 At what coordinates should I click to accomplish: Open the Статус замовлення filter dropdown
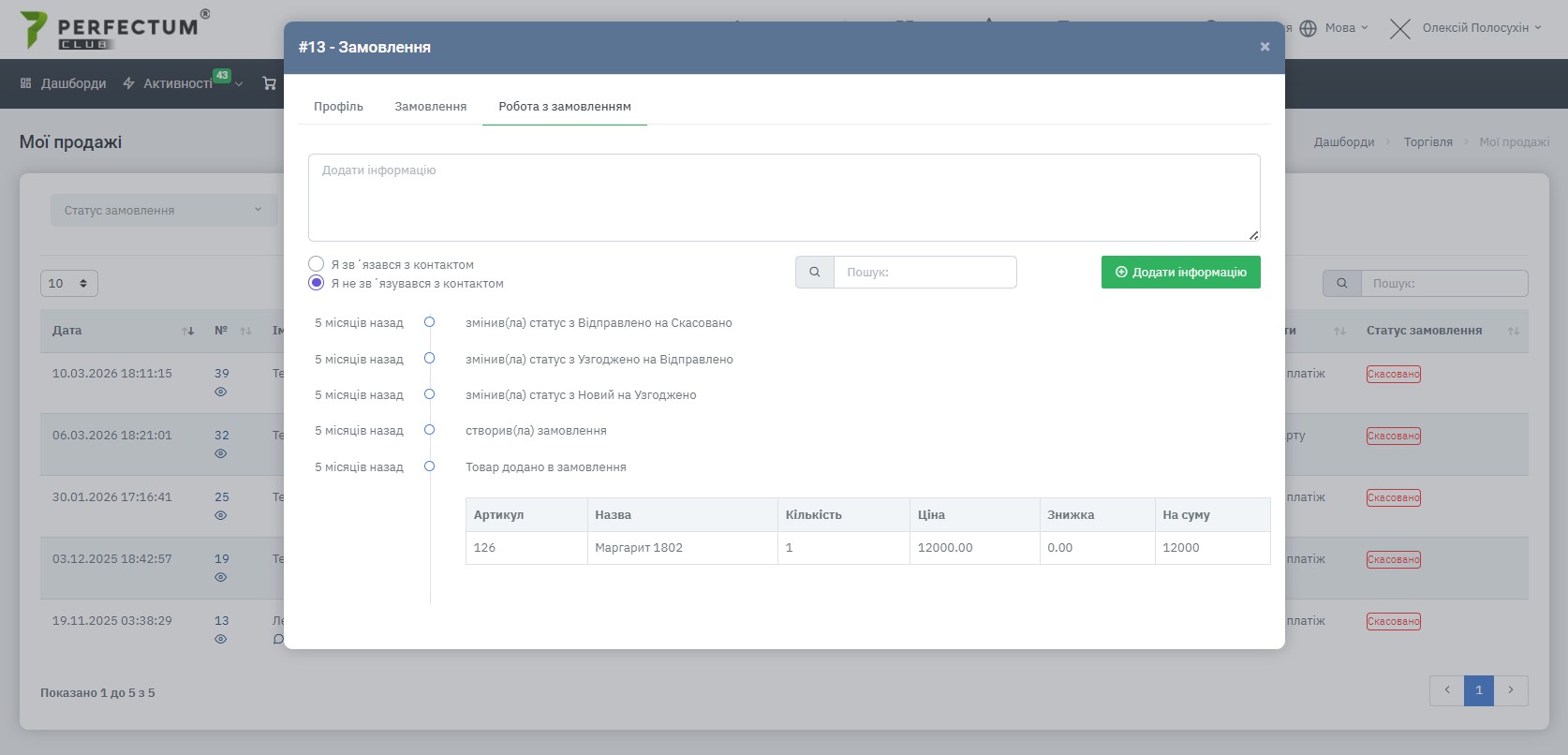point(163,211)
